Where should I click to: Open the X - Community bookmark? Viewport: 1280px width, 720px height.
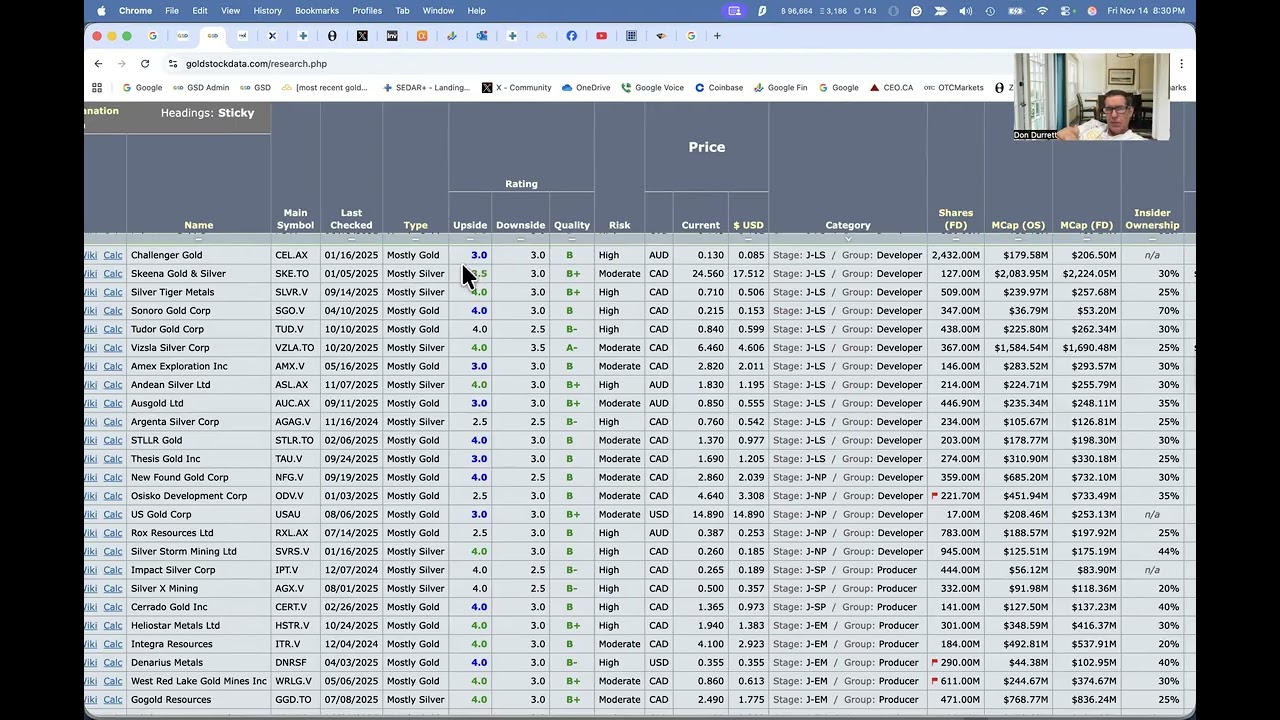pyautogui.click(x=517, y=87)
